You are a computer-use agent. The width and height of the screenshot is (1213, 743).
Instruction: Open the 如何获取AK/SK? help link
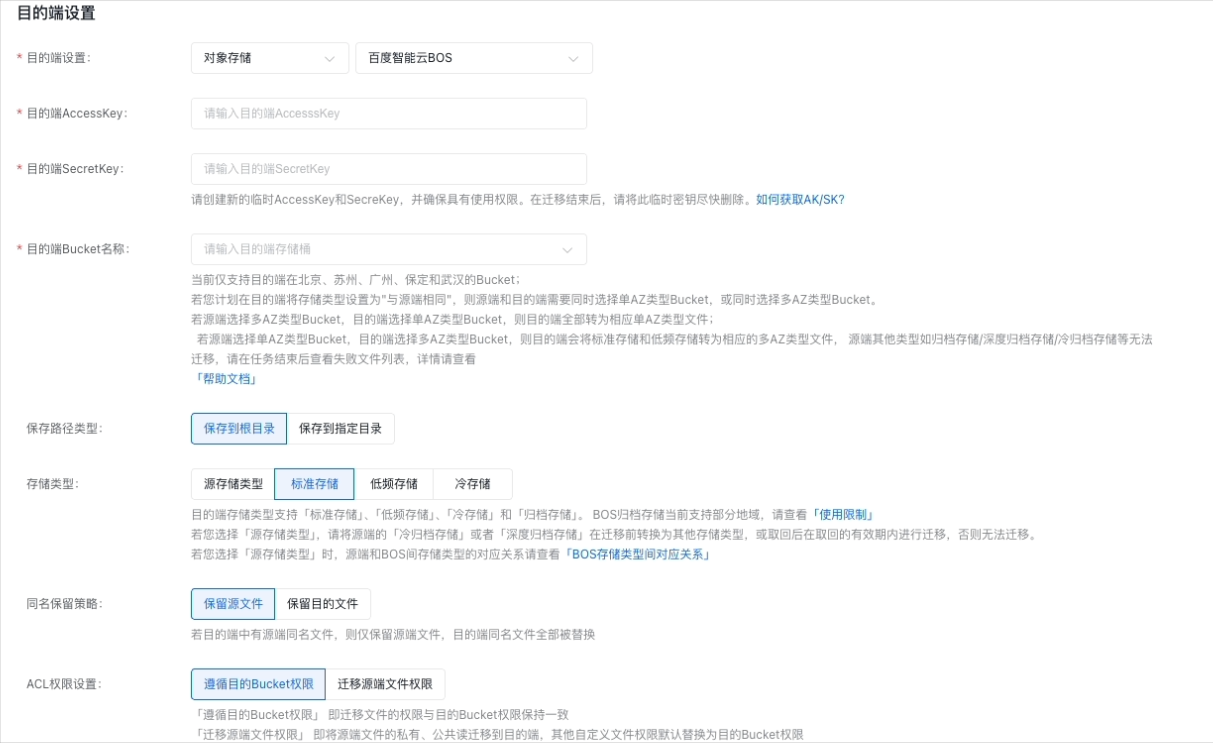[x=800, y=199]
